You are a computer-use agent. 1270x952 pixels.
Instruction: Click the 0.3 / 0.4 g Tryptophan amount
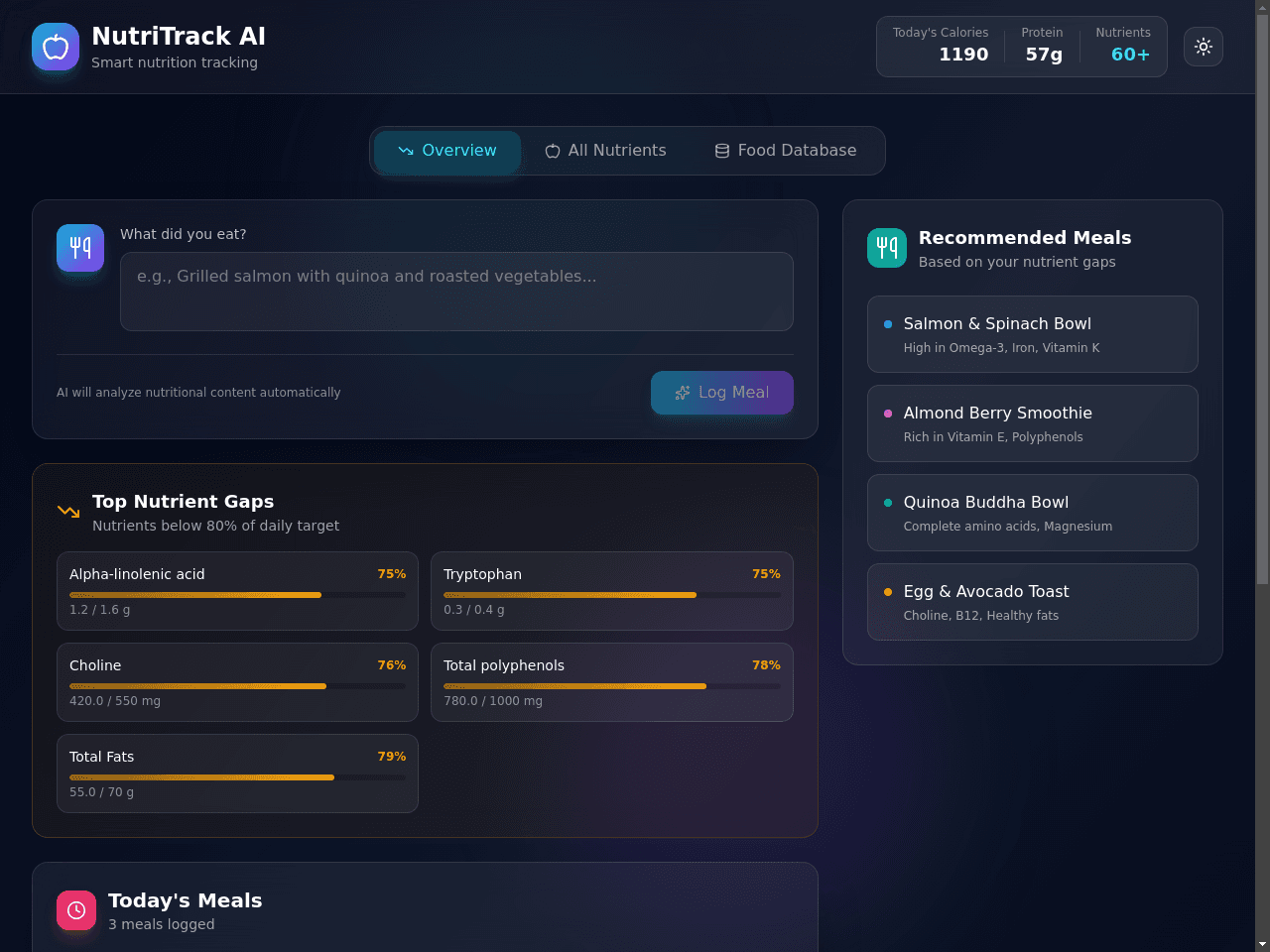(474, 610)
